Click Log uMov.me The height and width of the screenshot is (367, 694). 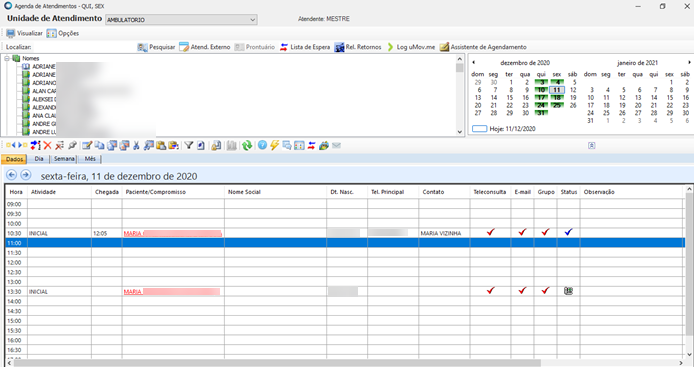point(411,47)
